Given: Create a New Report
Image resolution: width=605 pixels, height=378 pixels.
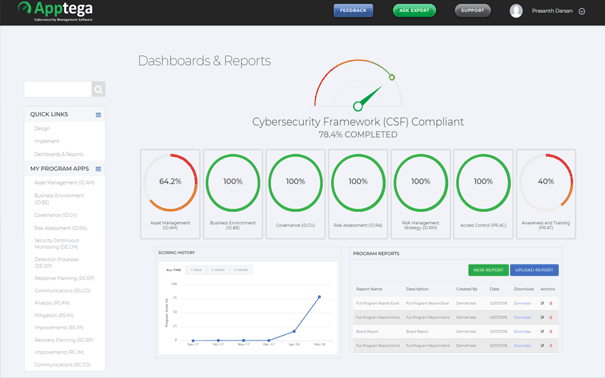Looking at the screenshot, I should (x=488, y=270).
